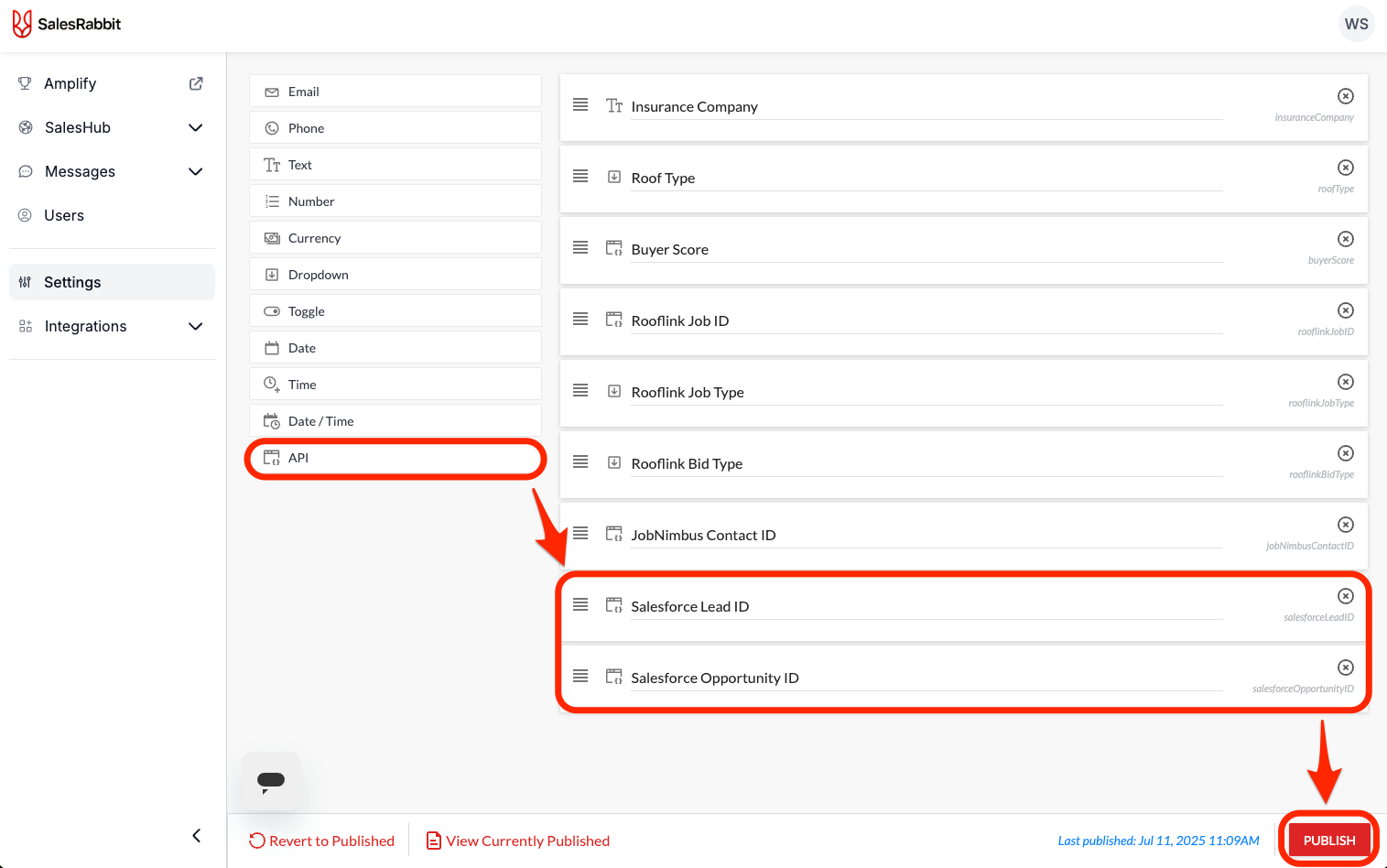
Task: Grab the Roof Type drag handle
Action: [580, 176]
